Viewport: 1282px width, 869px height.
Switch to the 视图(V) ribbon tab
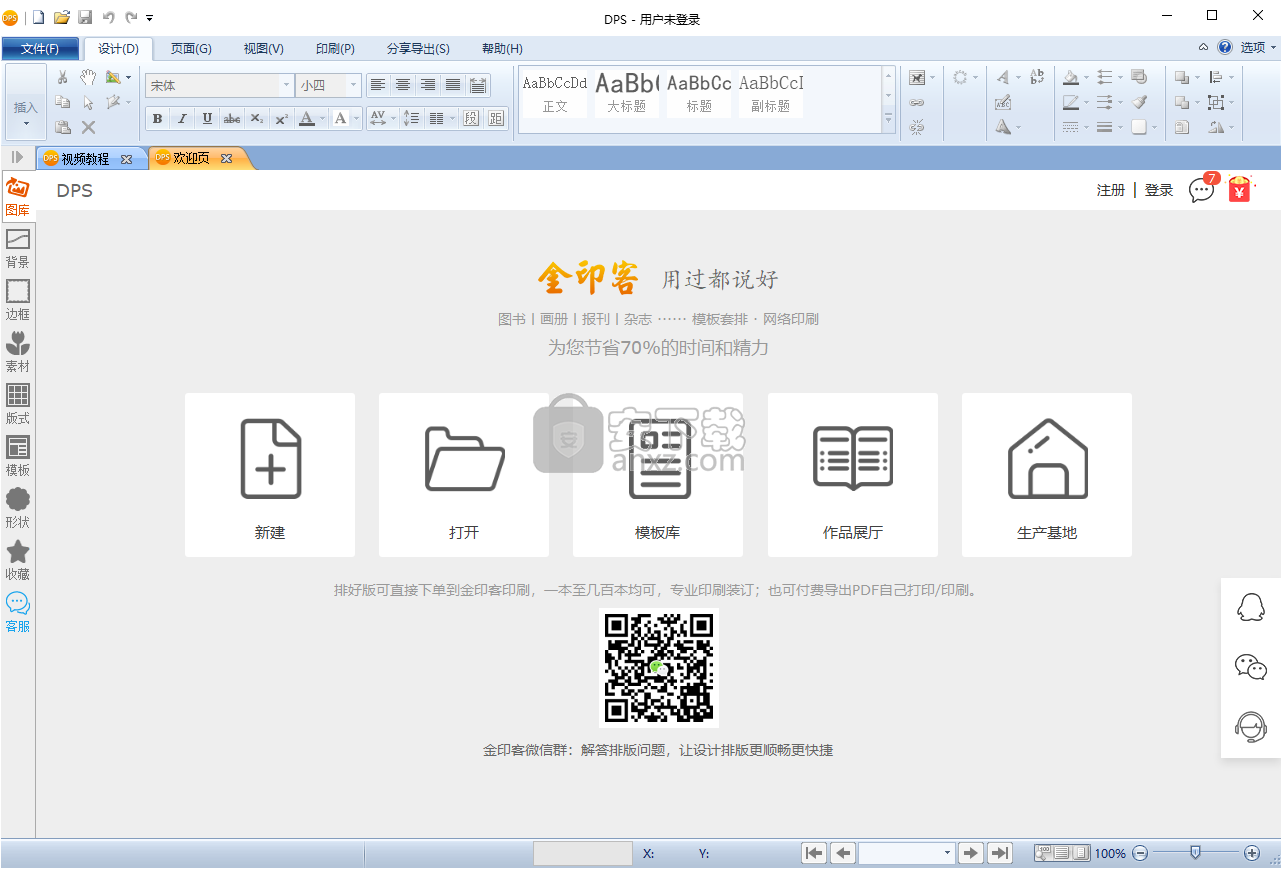pyautogui.click(x=264, y=49)
